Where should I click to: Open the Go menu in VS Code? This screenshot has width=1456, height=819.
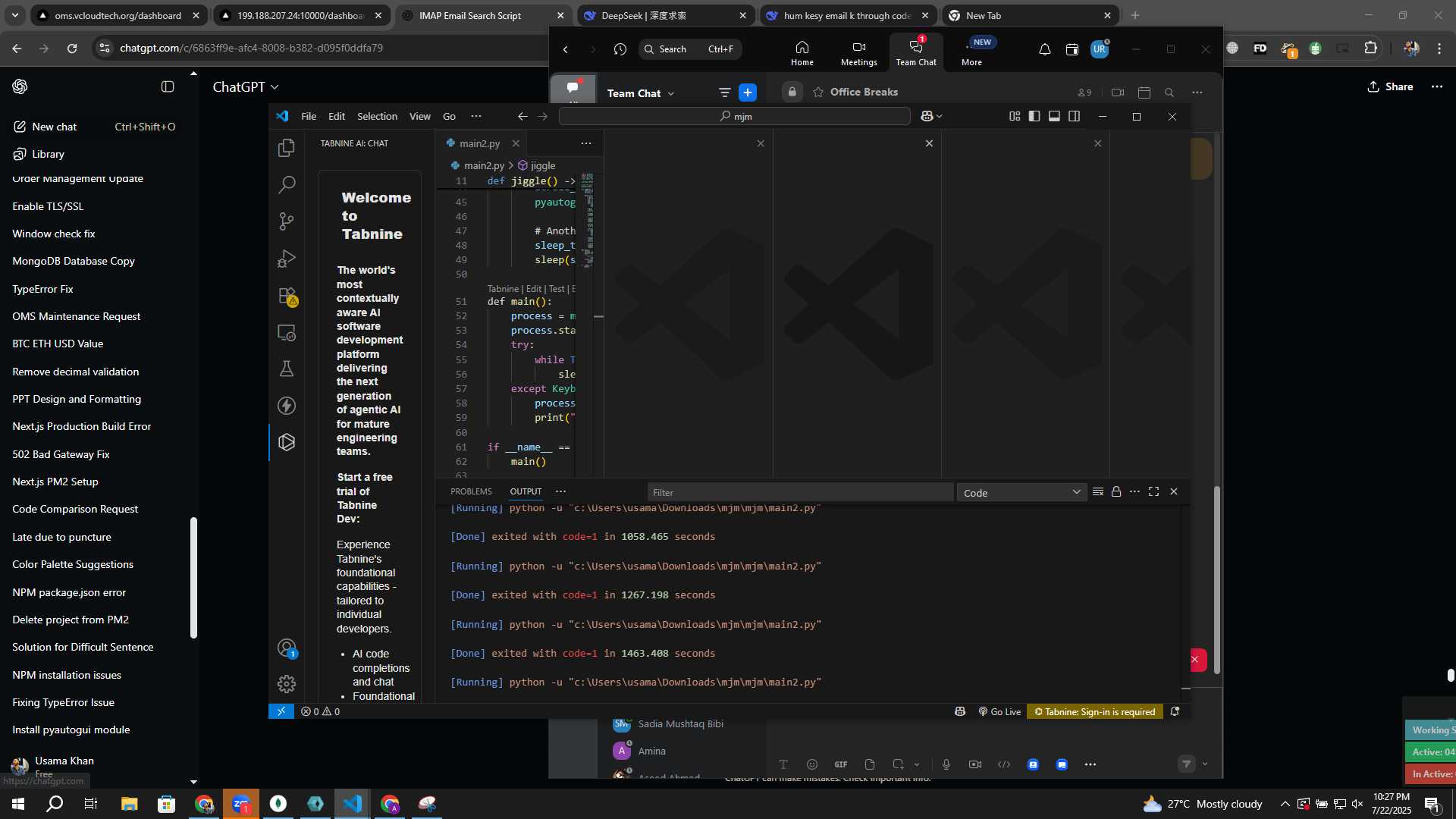pos(449,116)
